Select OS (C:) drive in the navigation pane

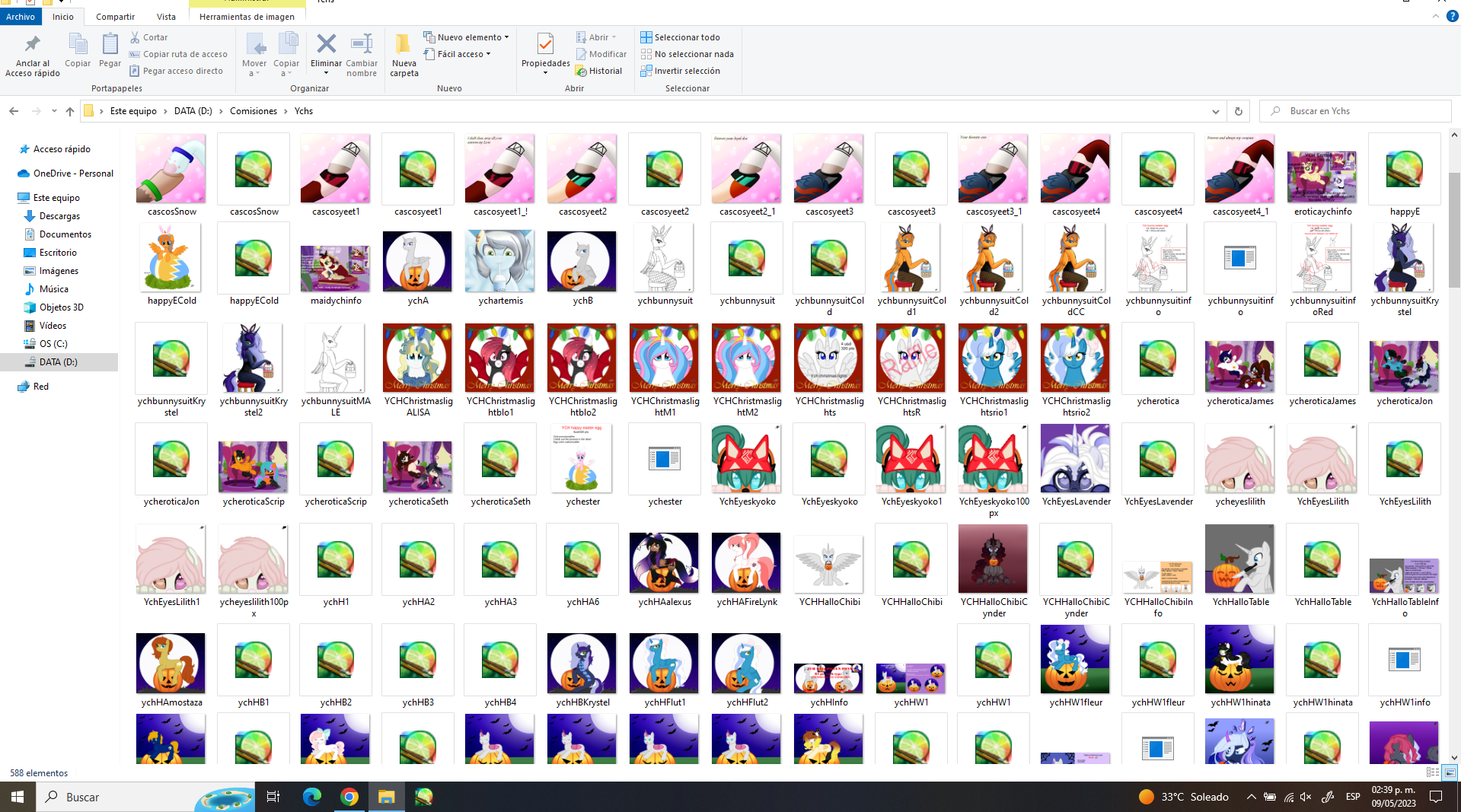[x=53, y=344]
